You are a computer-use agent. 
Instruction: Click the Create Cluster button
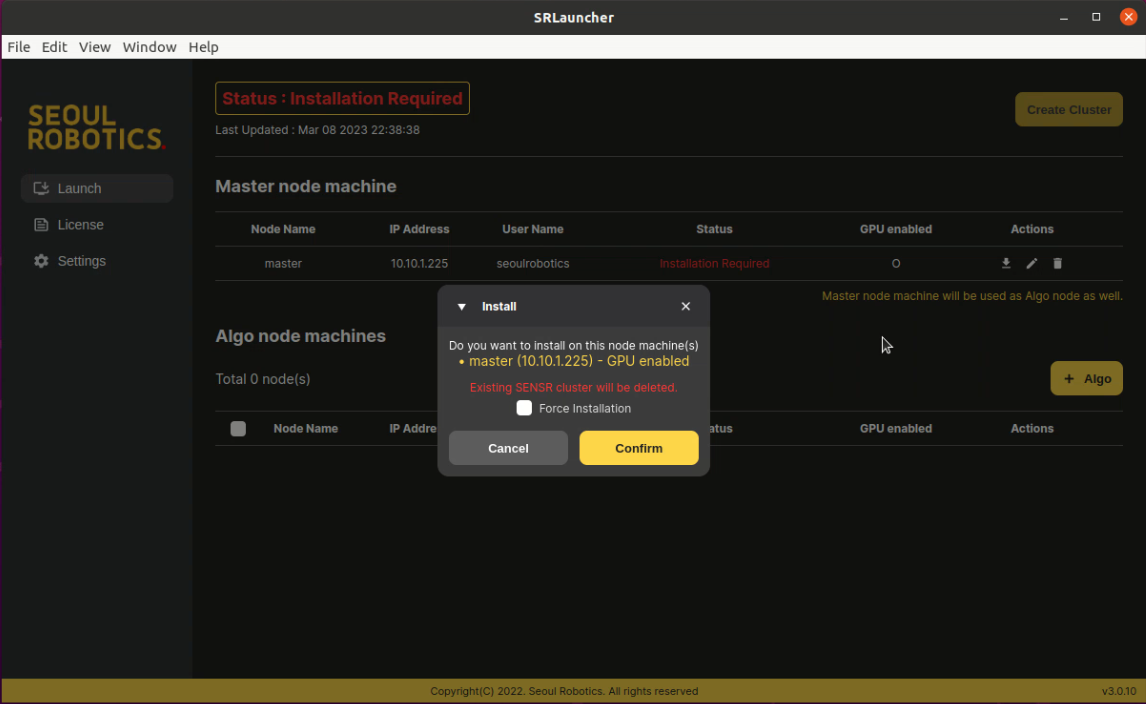[1068, 110]
